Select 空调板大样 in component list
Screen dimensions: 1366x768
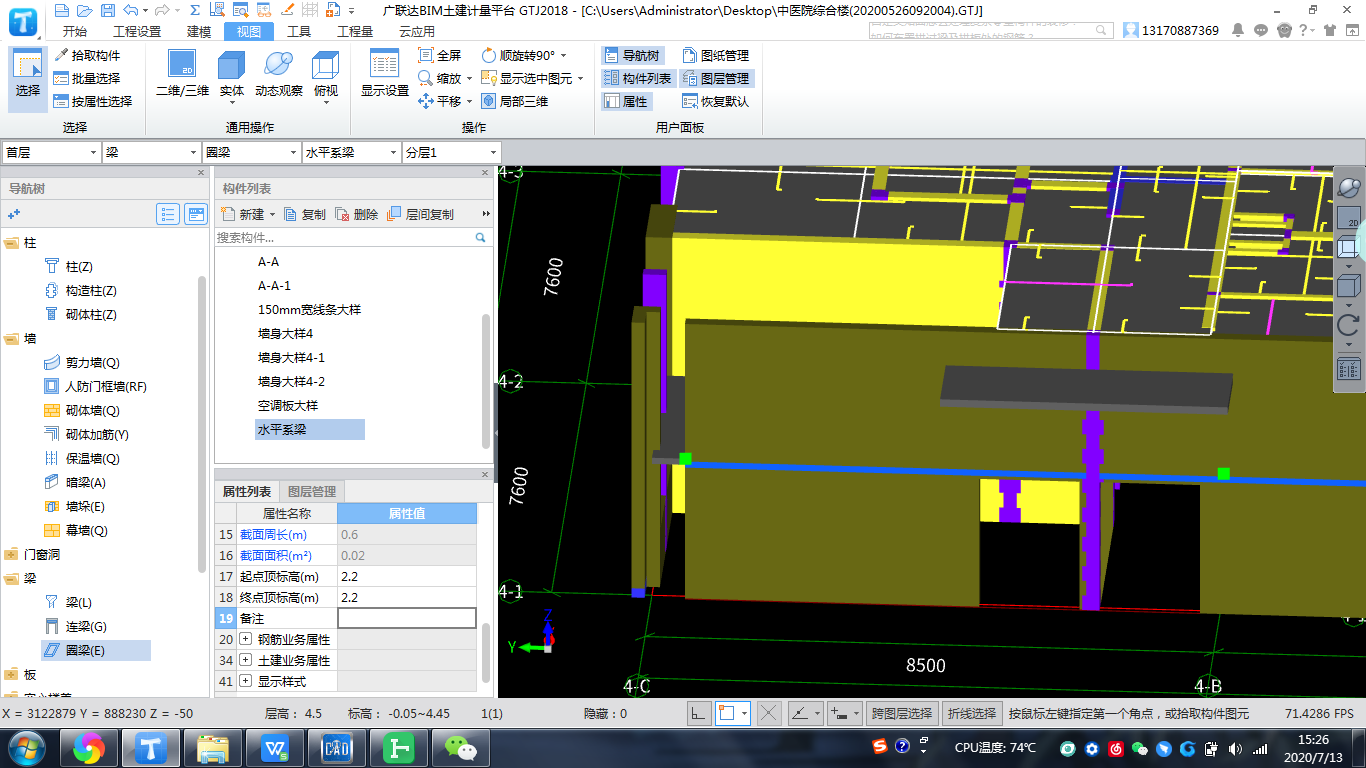(x=288, y=406)
